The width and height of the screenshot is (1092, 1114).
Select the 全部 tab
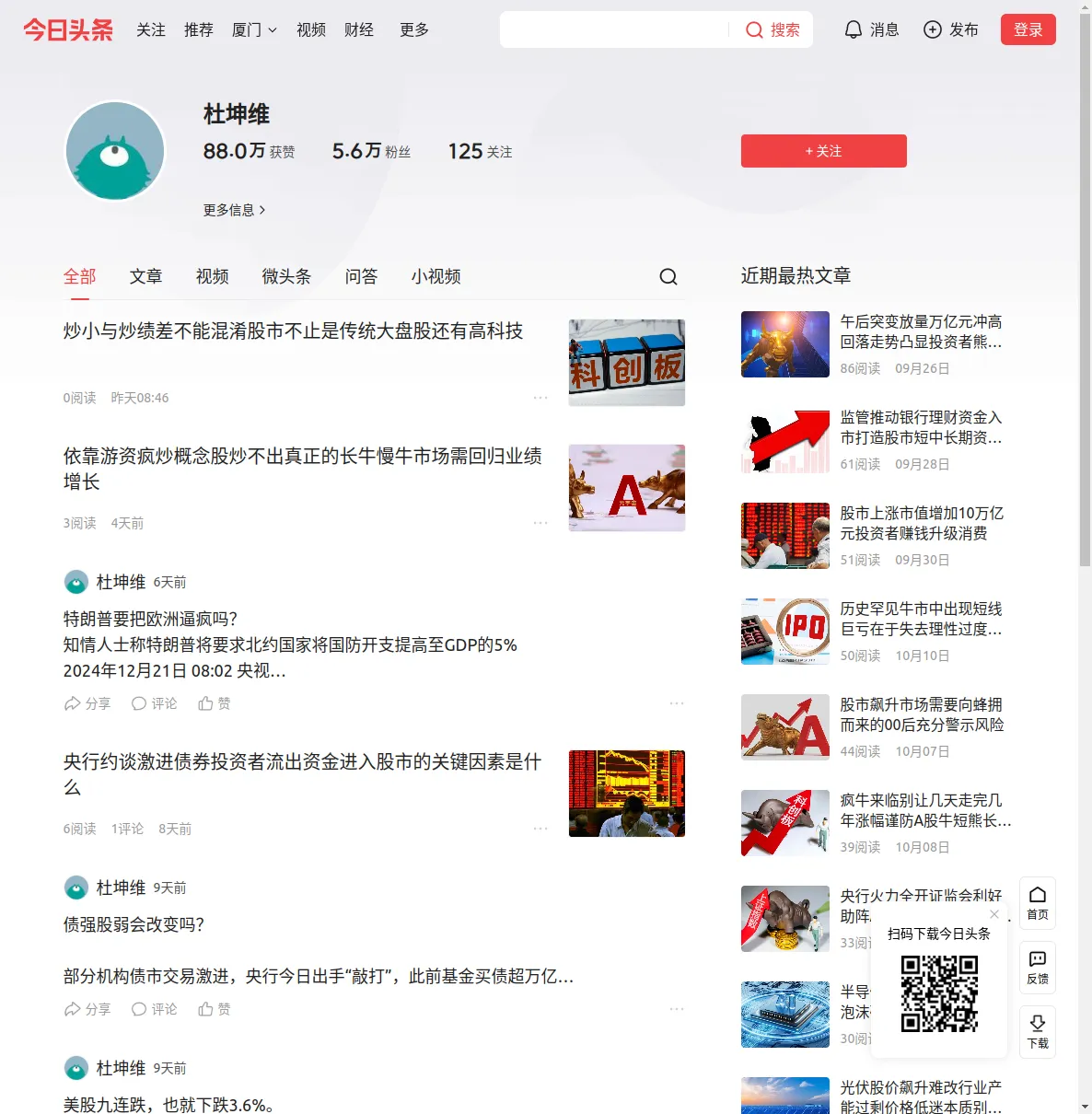click(x=80, y=276)
